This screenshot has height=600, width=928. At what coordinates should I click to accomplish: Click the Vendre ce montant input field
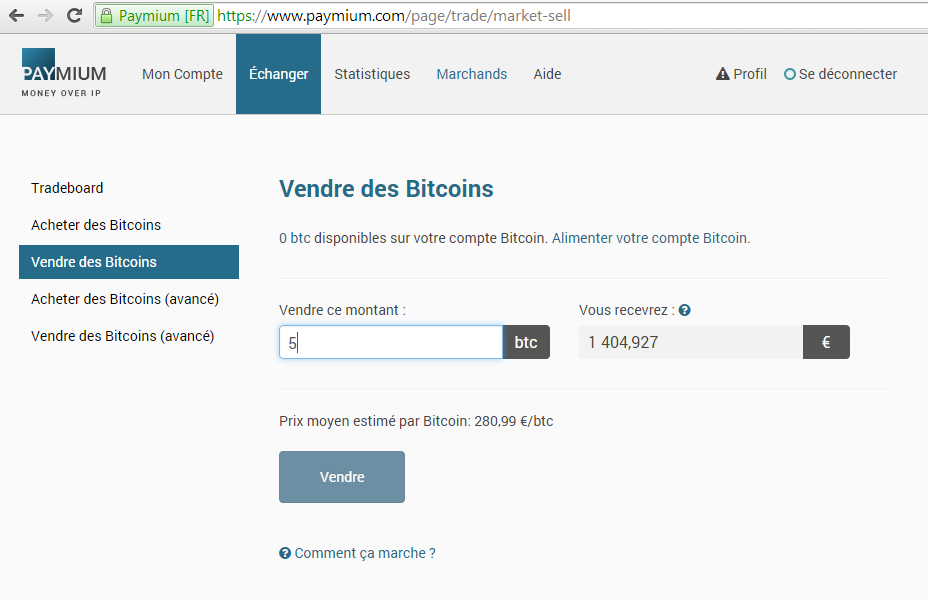[390, 342]
